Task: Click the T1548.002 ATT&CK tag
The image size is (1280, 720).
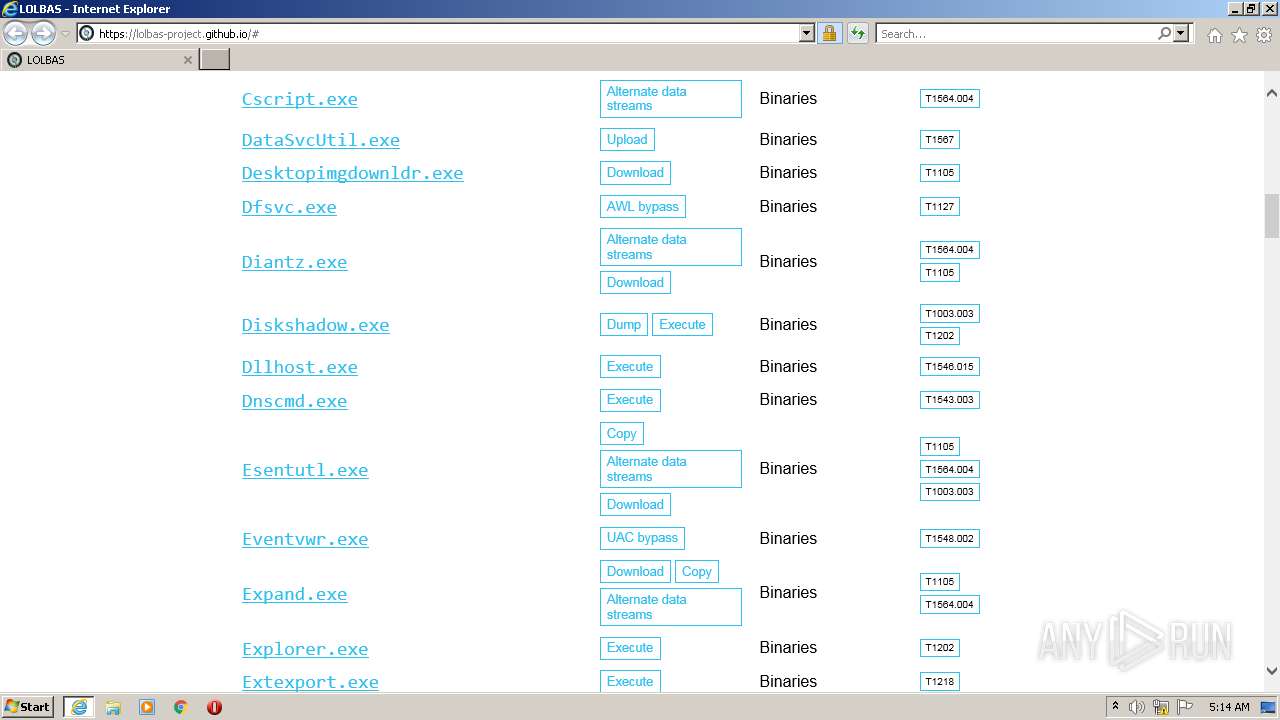Action: click(949, 538)
